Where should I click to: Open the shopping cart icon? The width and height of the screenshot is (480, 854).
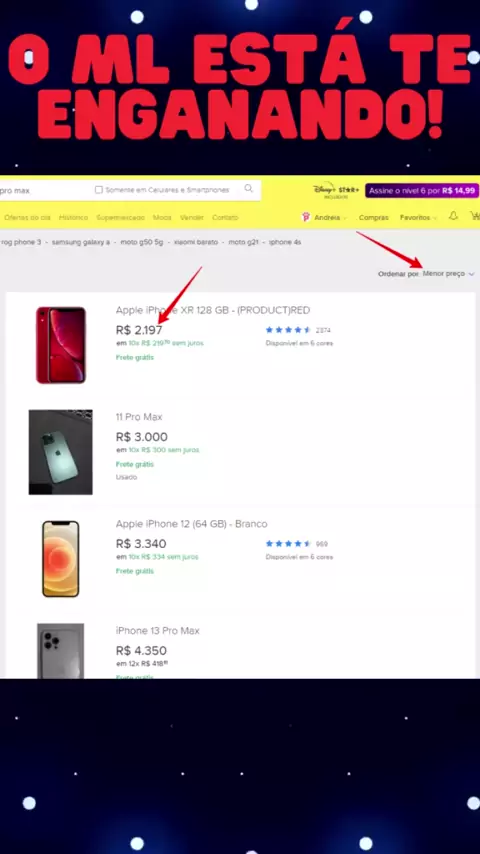click(475, 216)
